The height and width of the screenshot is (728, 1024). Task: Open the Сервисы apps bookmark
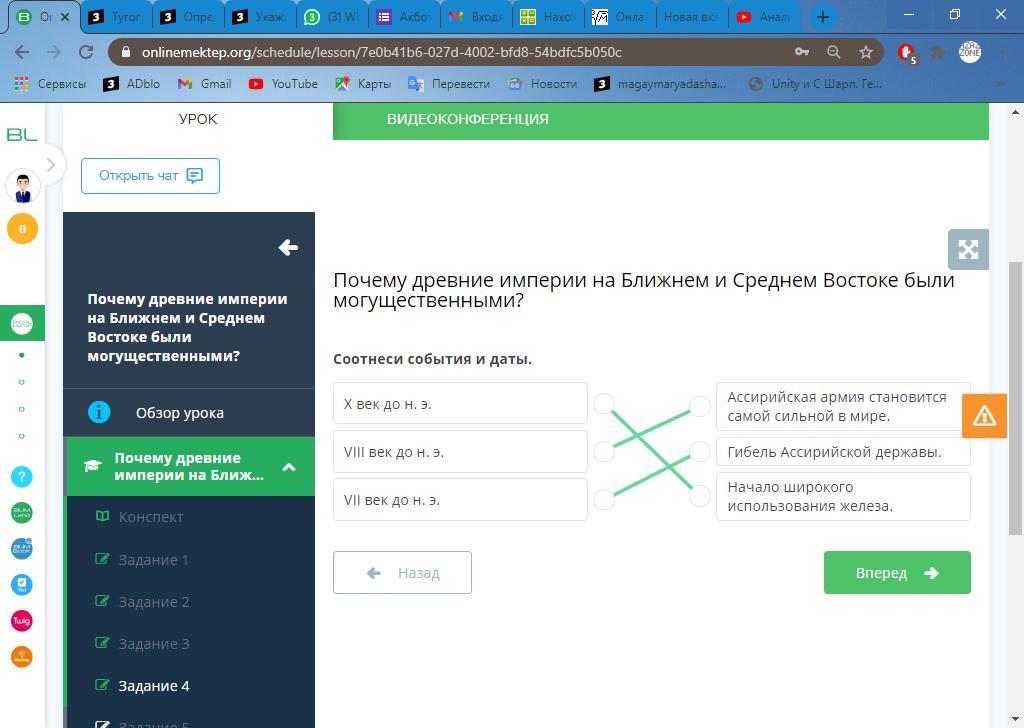point(50,84)
